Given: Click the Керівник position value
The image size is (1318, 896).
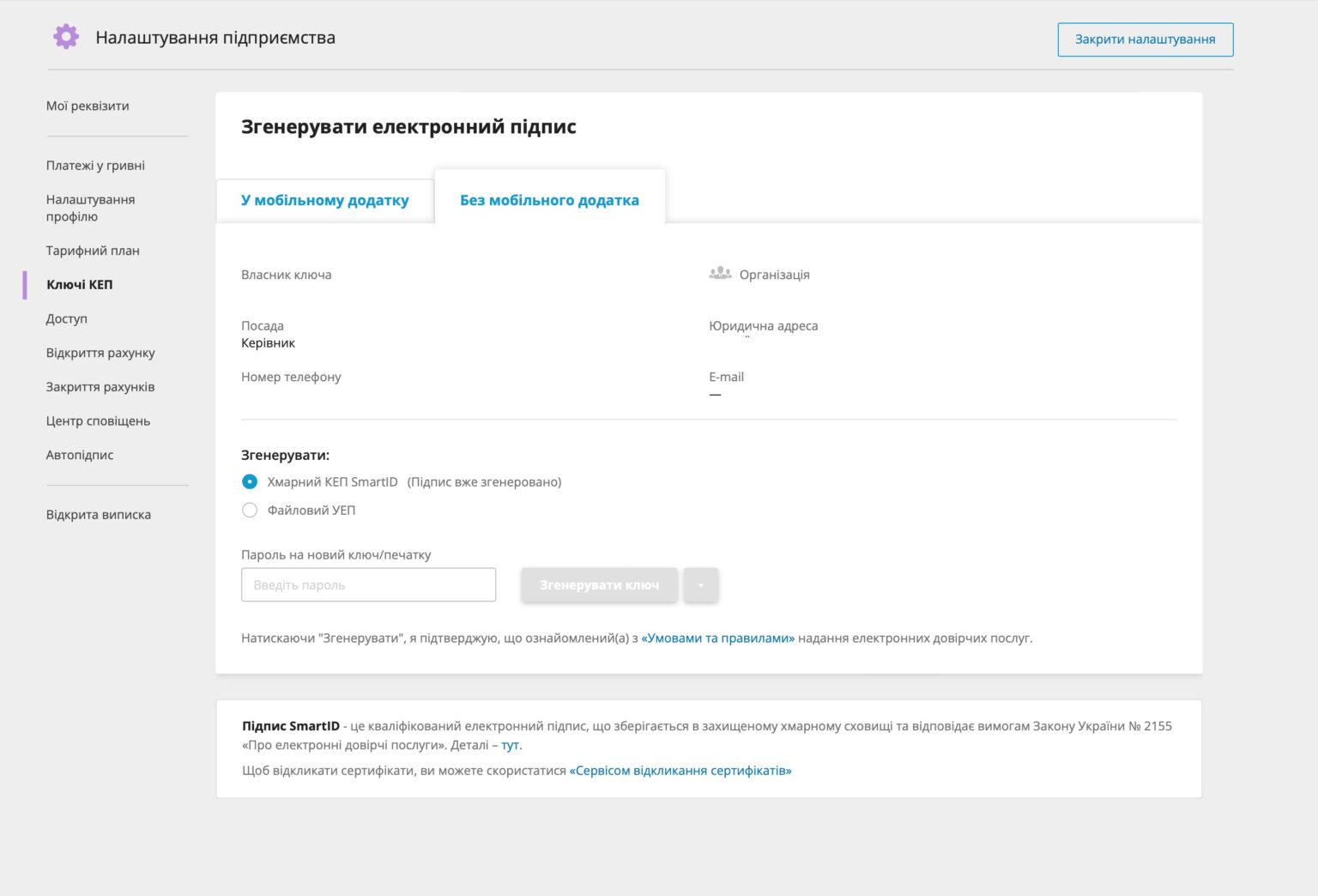Looking at the screenshot, I should tap(268, 342).
